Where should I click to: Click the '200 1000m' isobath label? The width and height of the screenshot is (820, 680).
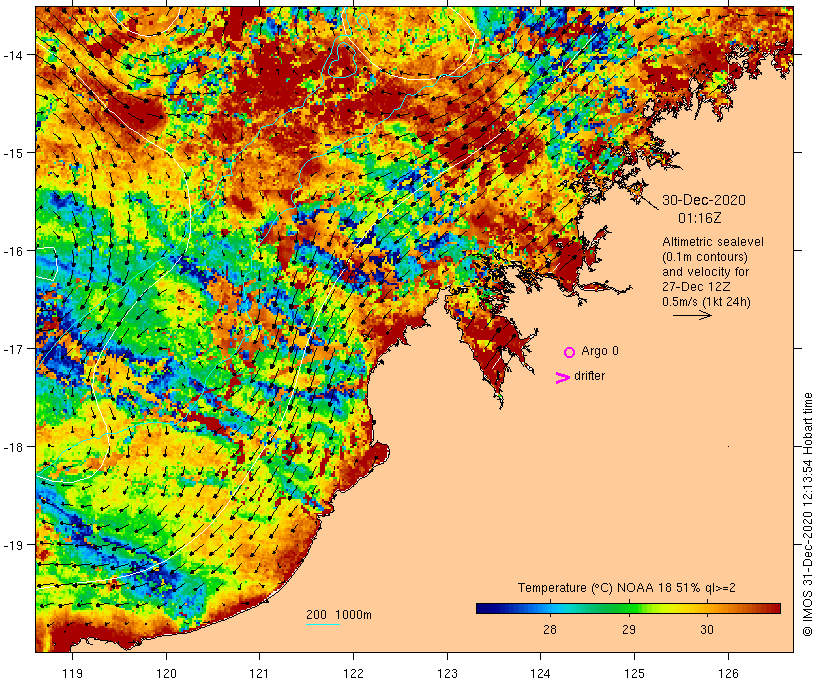click(x=339, y=615)
